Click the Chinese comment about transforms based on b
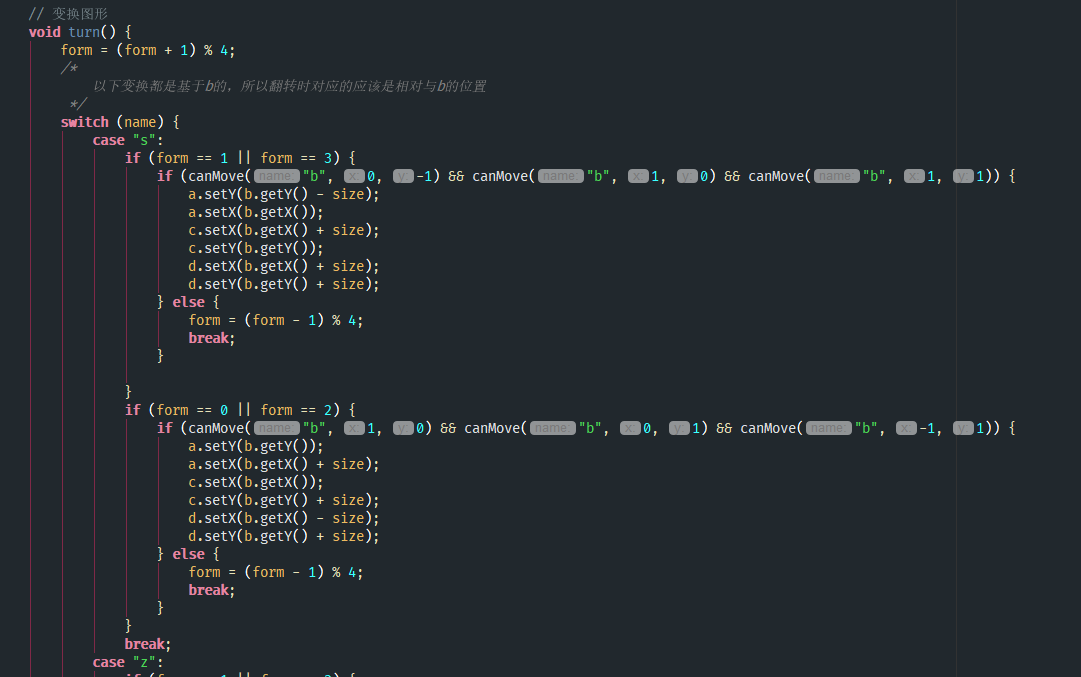 coord(290,86)
